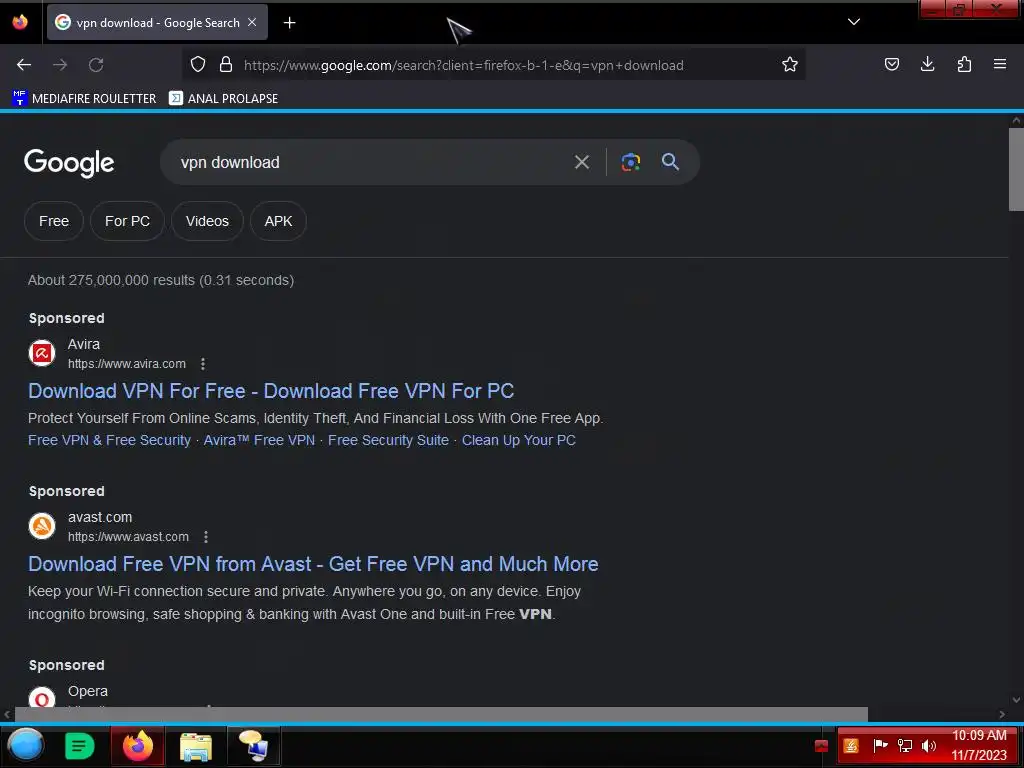Open the clock showing 10:09 AM
This screenshot has height=768, width=1024.
(x=979, y=745)
